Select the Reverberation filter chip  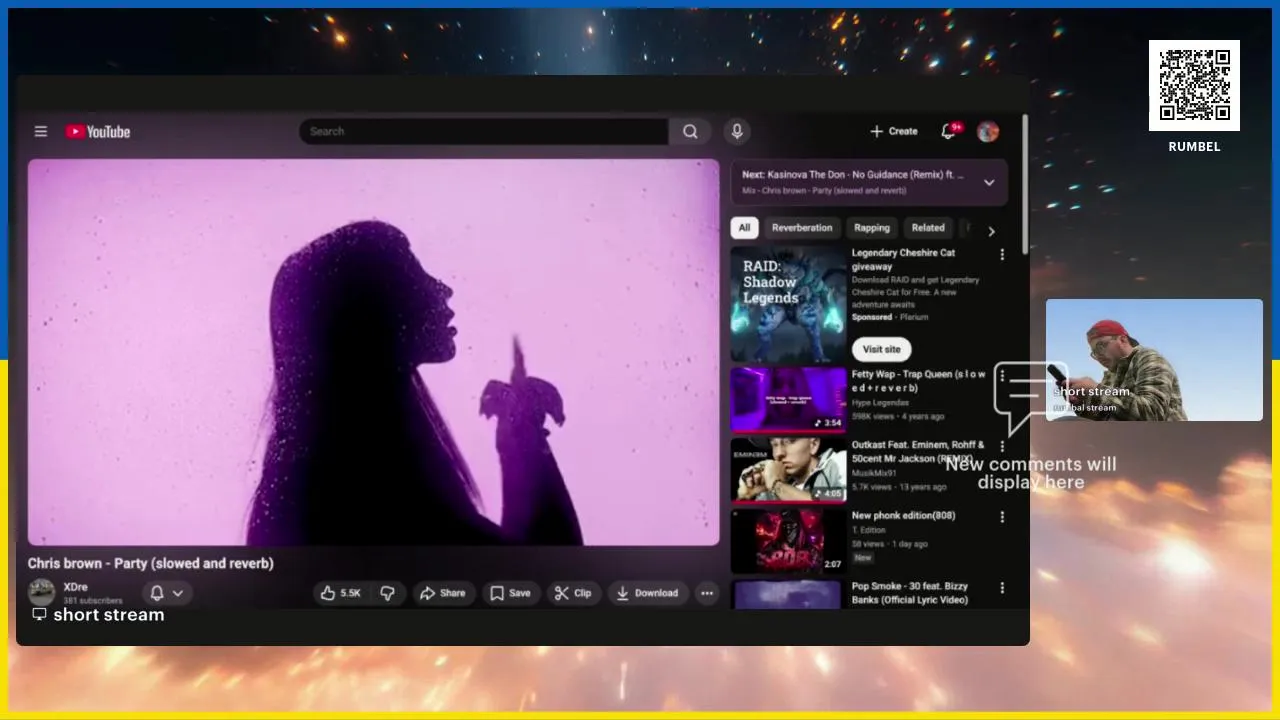coord(802,228)
